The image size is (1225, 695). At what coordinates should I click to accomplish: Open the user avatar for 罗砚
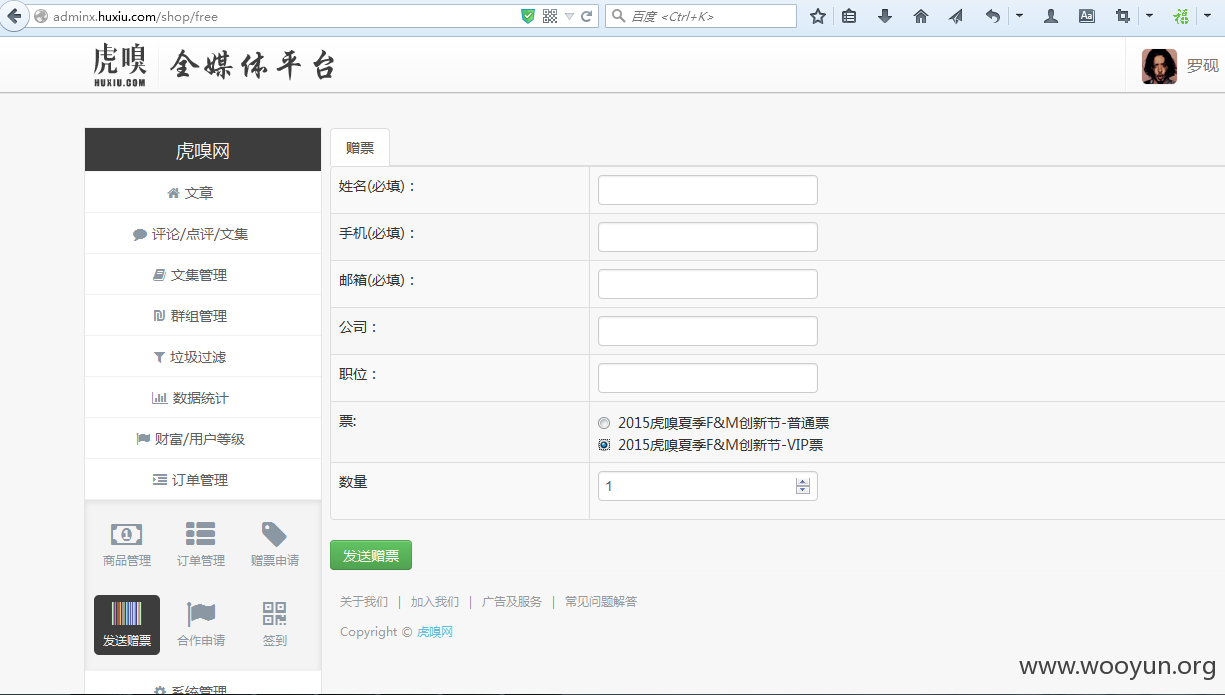[x=1160, y=66]
